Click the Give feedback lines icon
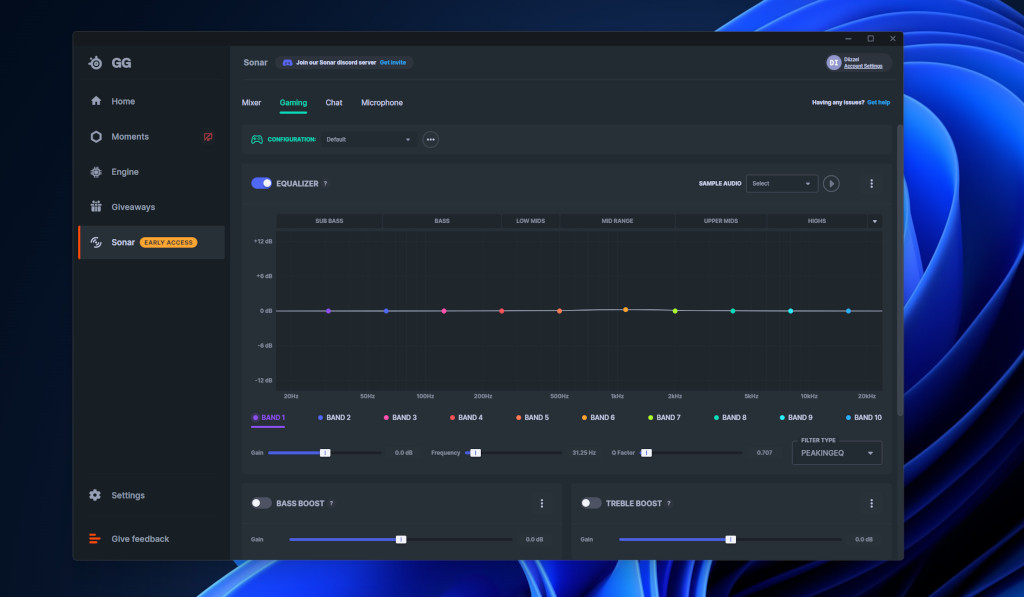Image resolution: width=1024 pixels, height=597 pixels. pyautogui.click(x=95, y=539)
